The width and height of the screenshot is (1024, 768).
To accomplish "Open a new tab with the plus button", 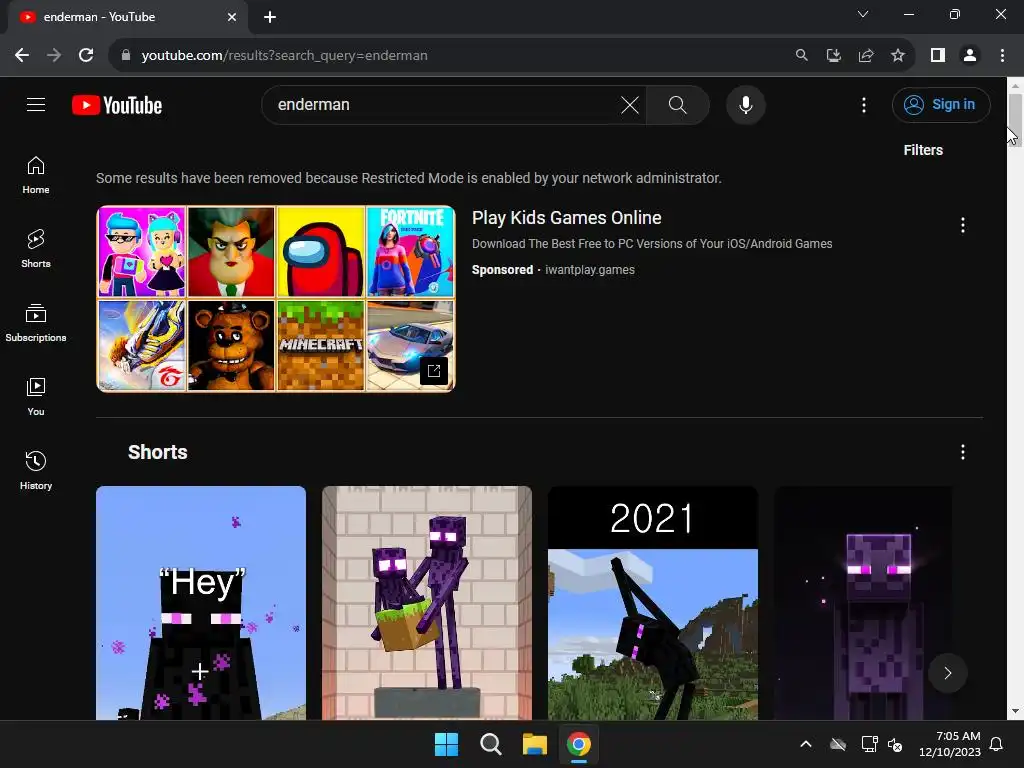I will (270, 17).
